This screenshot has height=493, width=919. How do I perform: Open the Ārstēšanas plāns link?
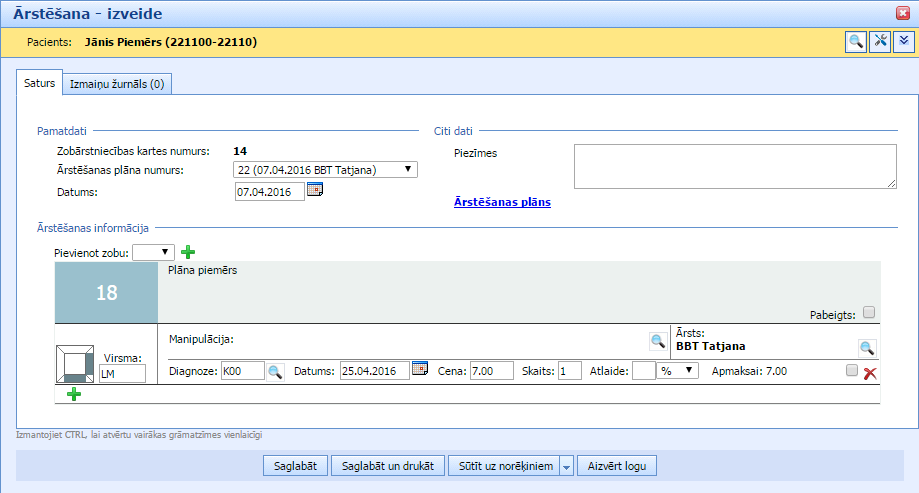[x=502, y=202]
